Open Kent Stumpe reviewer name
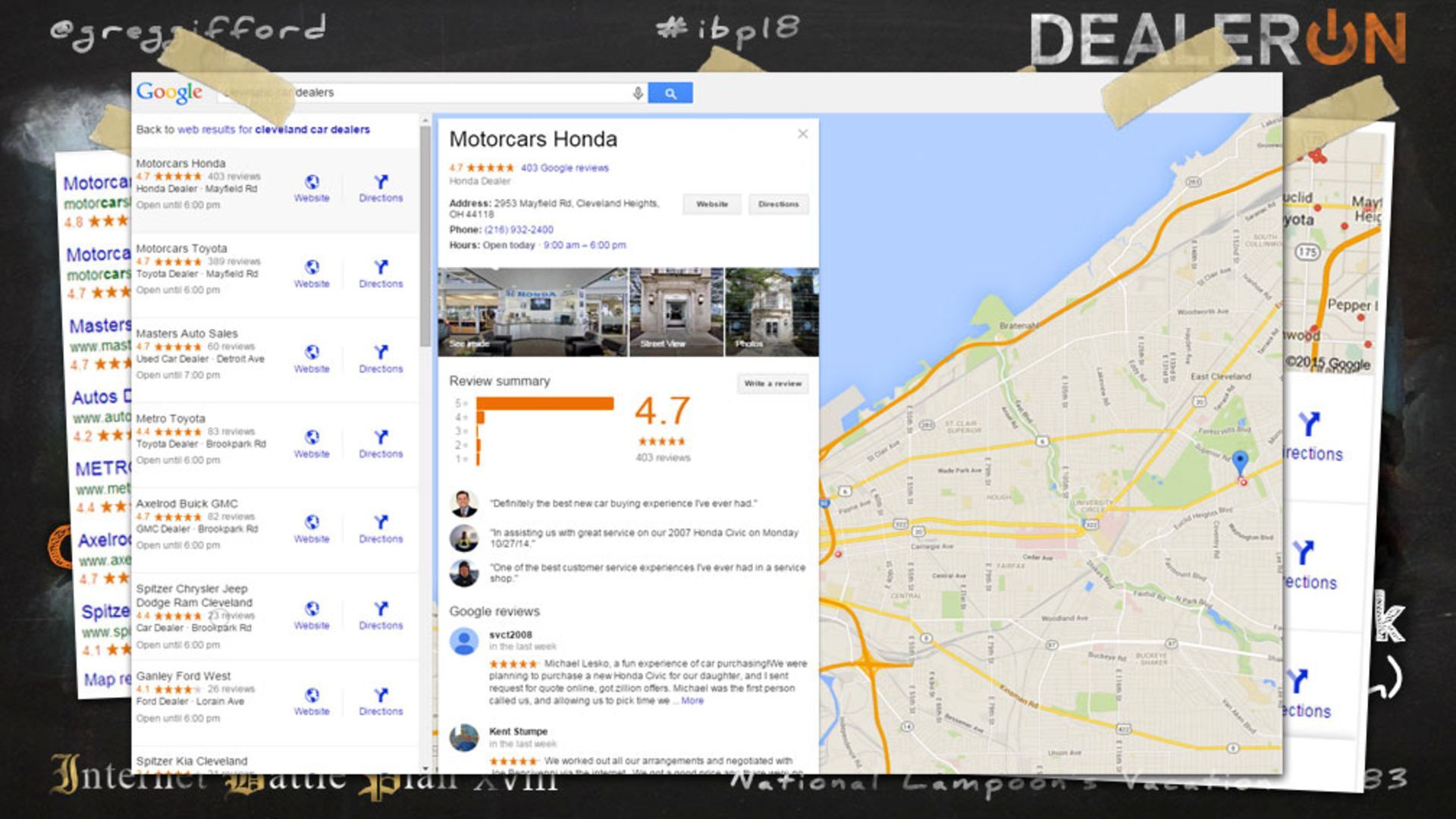 click(518, 731)
